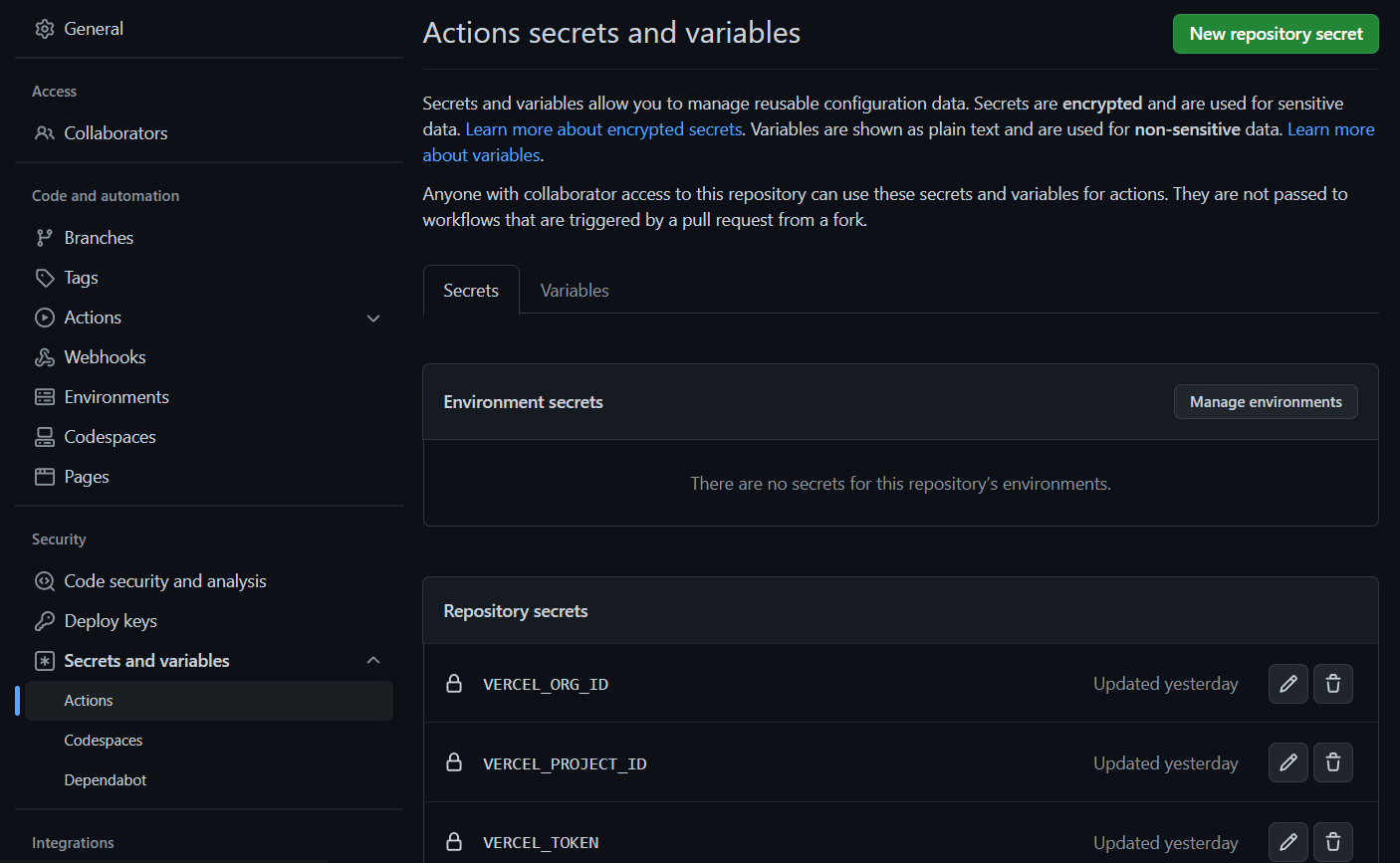Select the Secrets tab
Screen dimensions: 1400x863
[470, 290]
